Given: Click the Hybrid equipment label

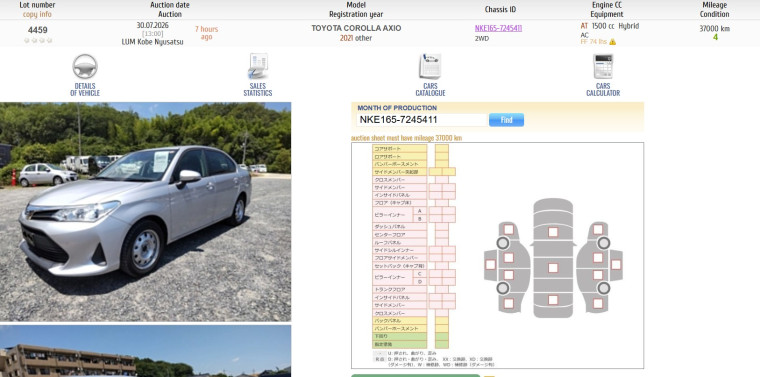Looking at the screenshot, I should click(629, 26).
